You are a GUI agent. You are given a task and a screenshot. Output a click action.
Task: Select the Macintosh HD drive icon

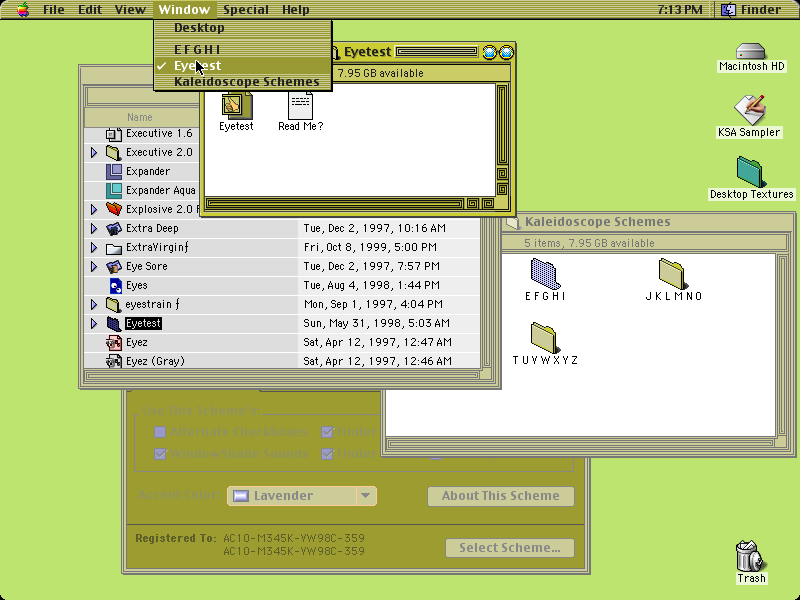[x=751, y=52]
